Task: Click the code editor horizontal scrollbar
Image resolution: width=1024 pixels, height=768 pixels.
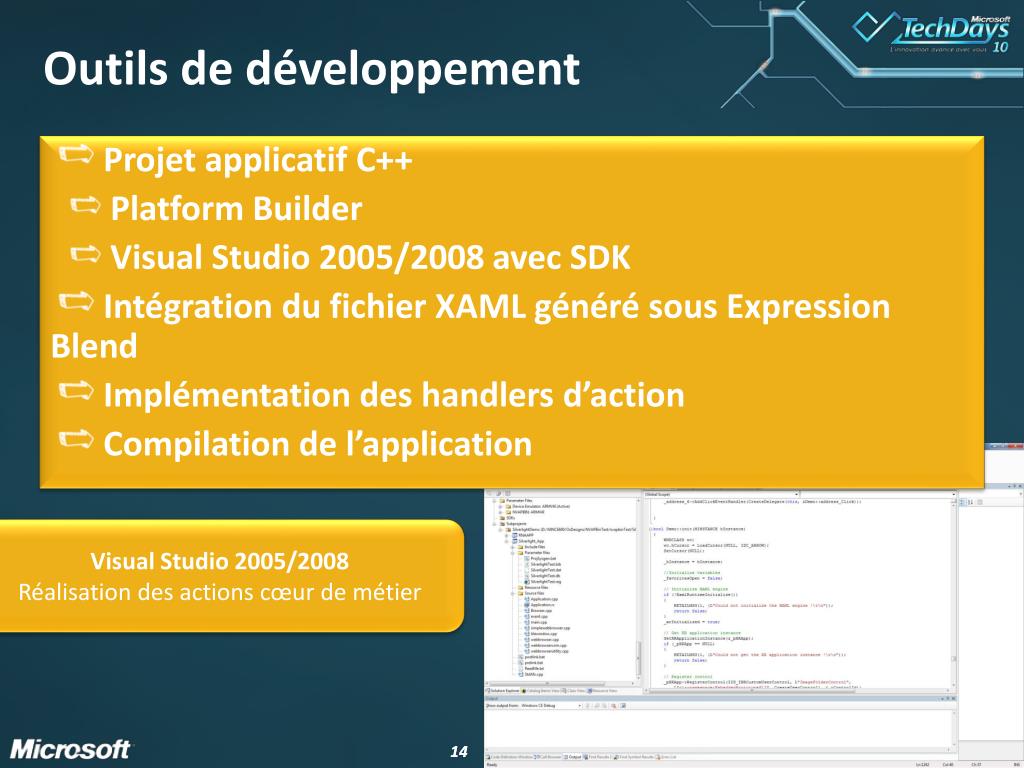Action: click(x=797, y=690)
